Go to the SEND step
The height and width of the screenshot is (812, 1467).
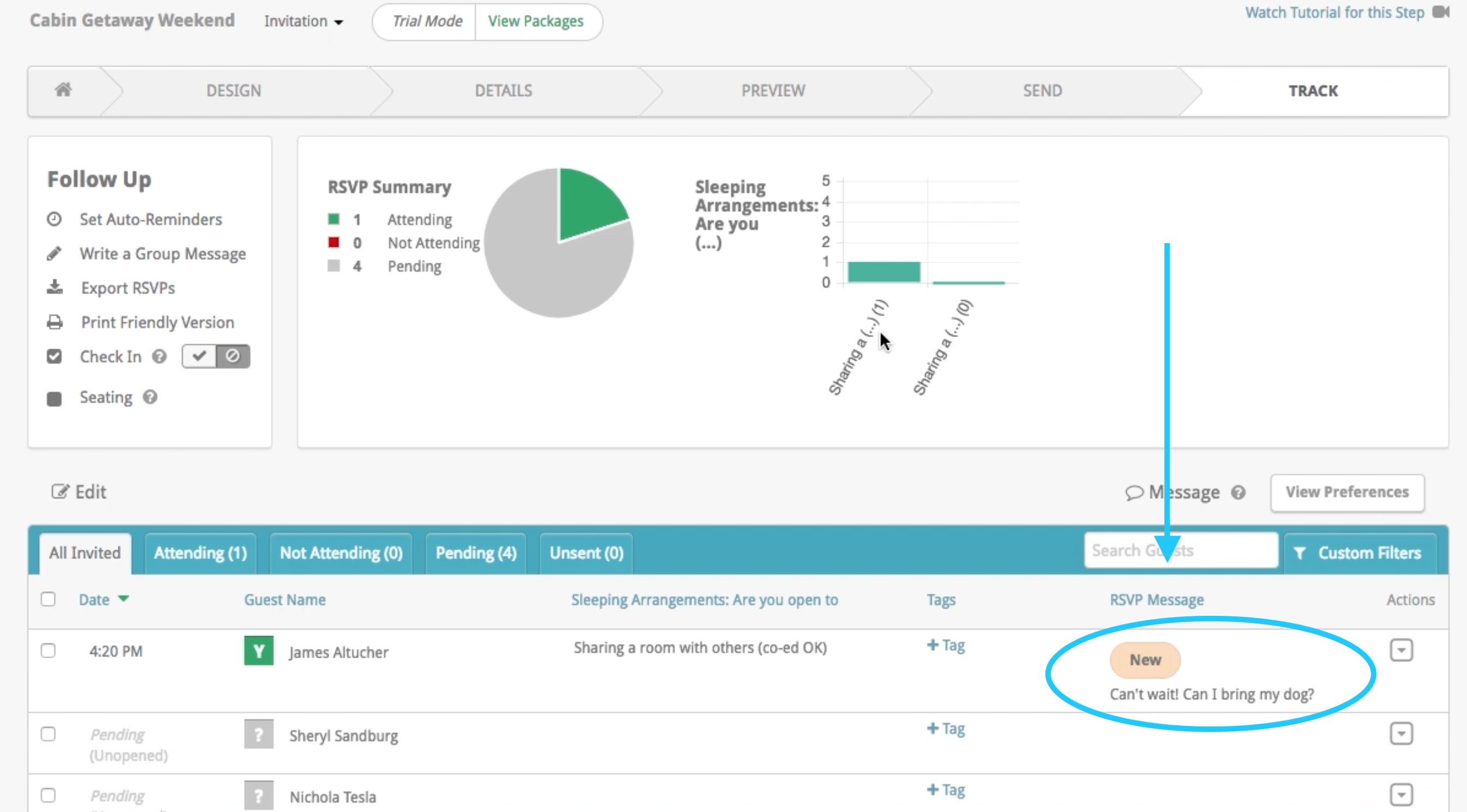point(1042,90)
